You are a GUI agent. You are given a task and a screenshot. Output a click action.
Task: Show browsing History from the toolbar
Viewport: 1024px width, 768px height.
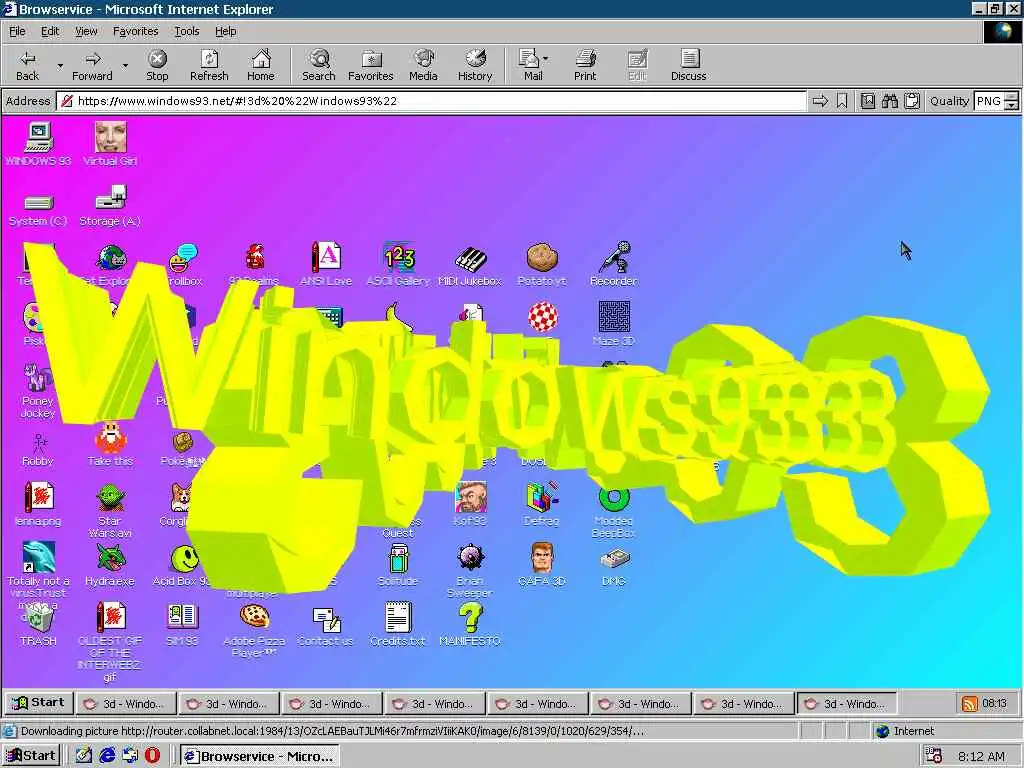click(475, 65)
